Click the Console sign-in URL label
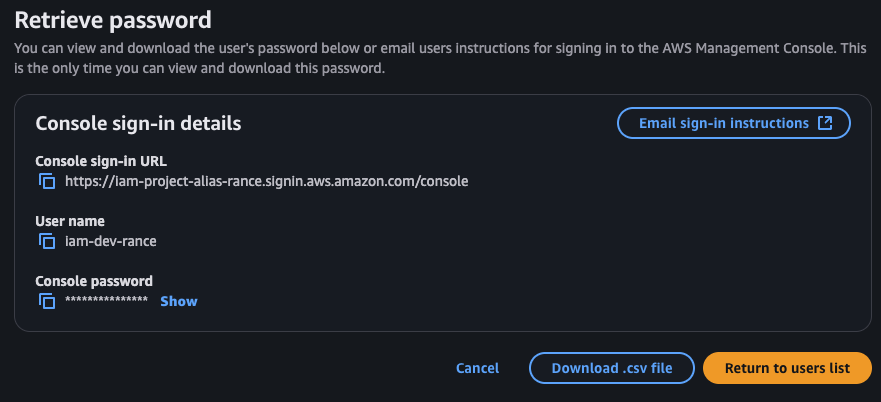This screenshot has height=402, width=881. (x=101, y=161)
